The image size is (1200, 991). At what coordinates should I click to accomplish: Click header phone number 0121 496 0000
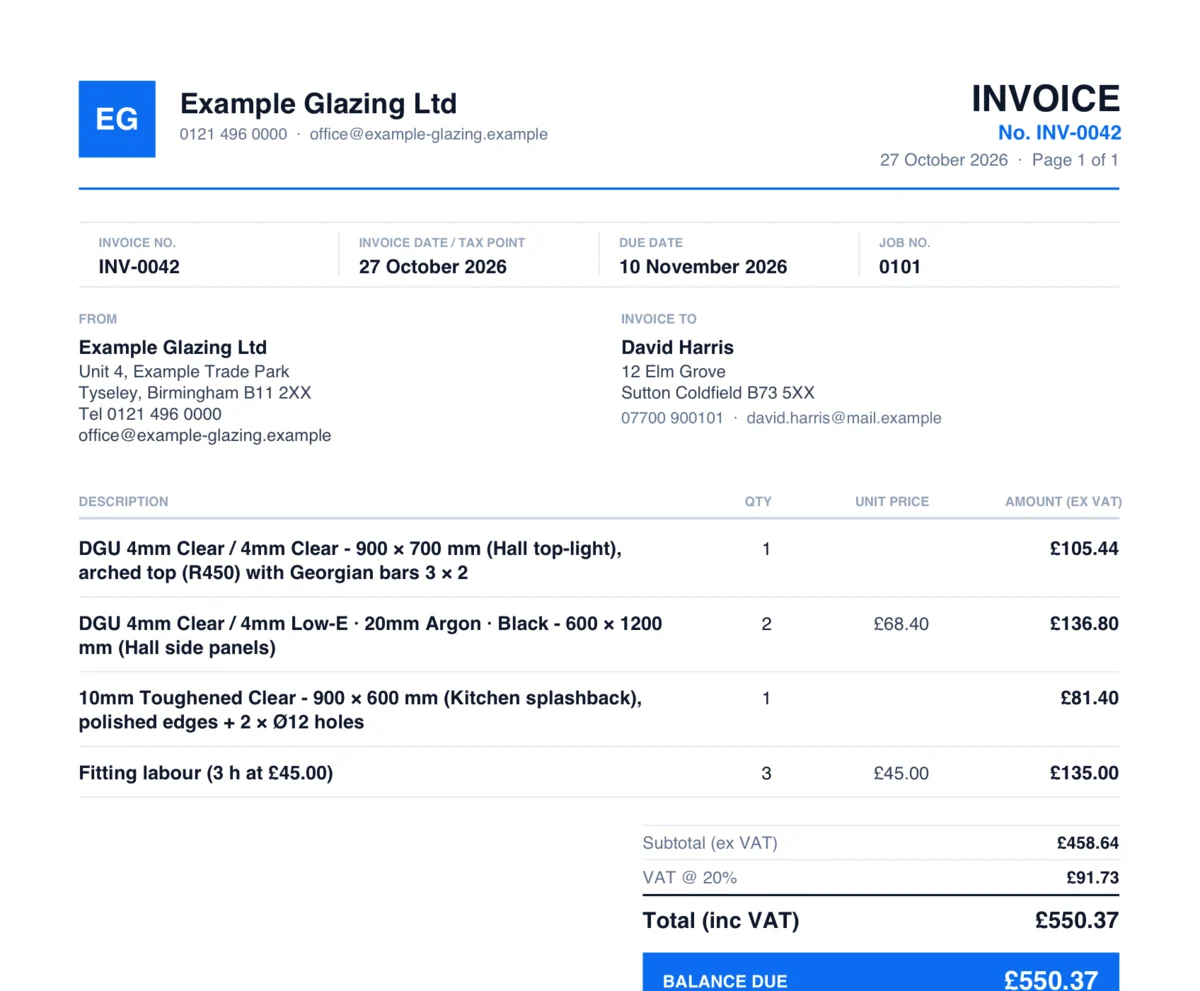(233, 134)
